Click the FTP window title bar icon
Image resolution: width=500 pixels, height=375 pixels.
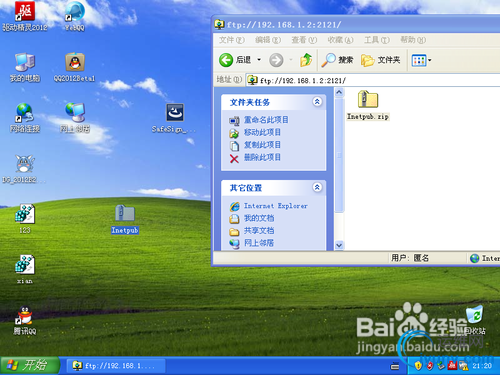click(x=219, y=25)
